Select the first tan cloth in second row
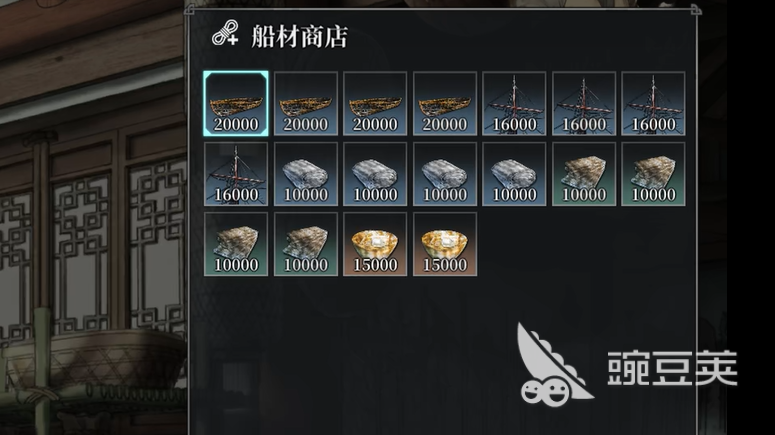Screen dimensions: 775x435 (x=584, y=174)
